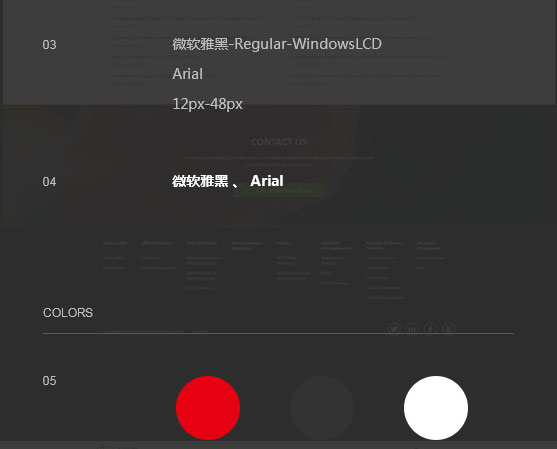
Task: Select the dark gray color circle
Action: (x=322, y=408)
